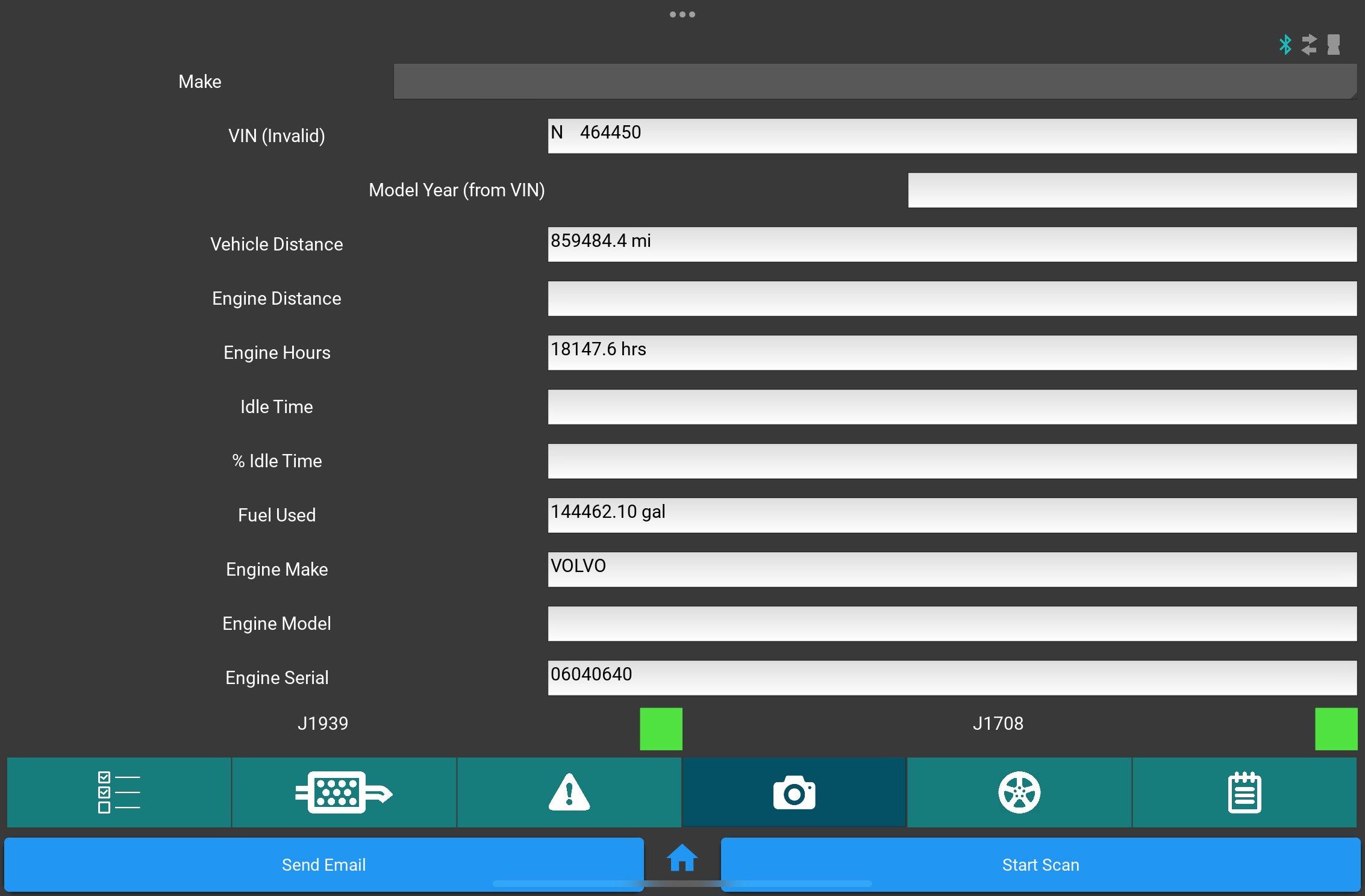The height and width of the screenshot is (896, 1365).
Task: Press the Send Email button
Action: click(x=323, y=864)
